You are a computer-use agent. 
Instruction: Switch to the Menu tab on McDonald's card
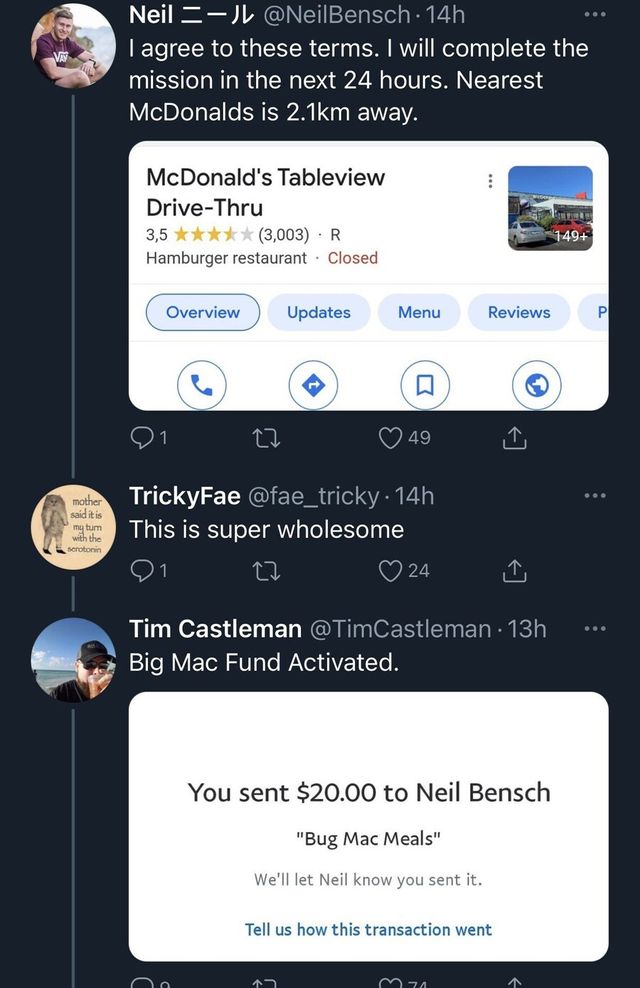coord(418,312)
